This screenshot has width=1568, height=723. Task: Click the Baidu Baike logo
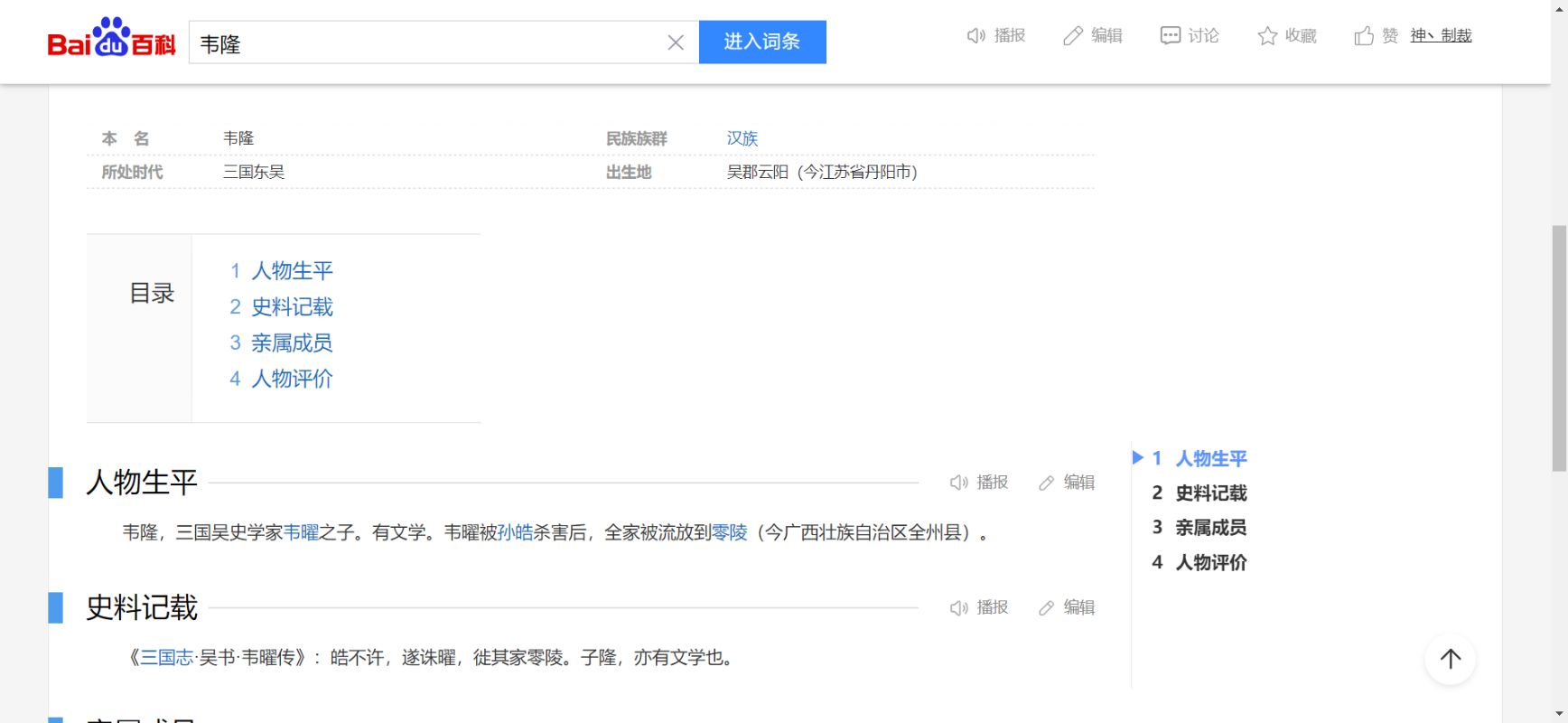coord(111,40)
